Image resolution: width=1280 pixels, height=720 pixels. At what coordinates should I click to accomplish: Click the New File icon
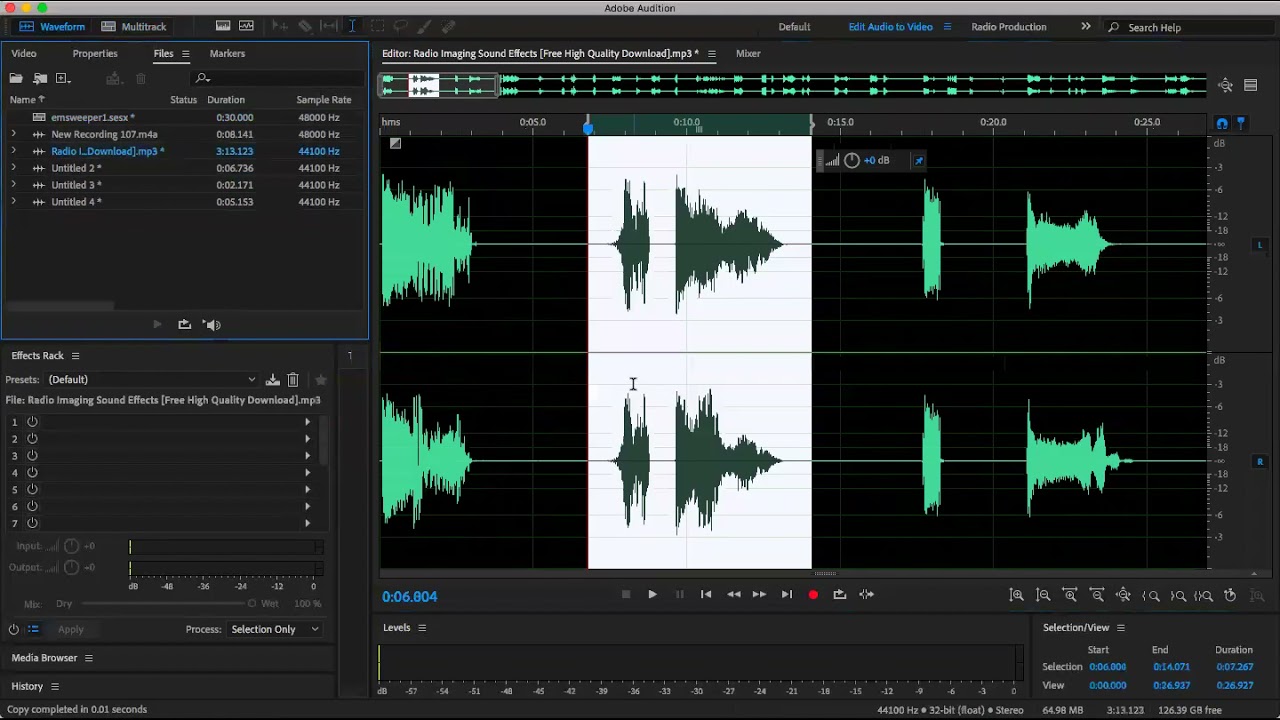pyautogui.click(x=63, y=78)
